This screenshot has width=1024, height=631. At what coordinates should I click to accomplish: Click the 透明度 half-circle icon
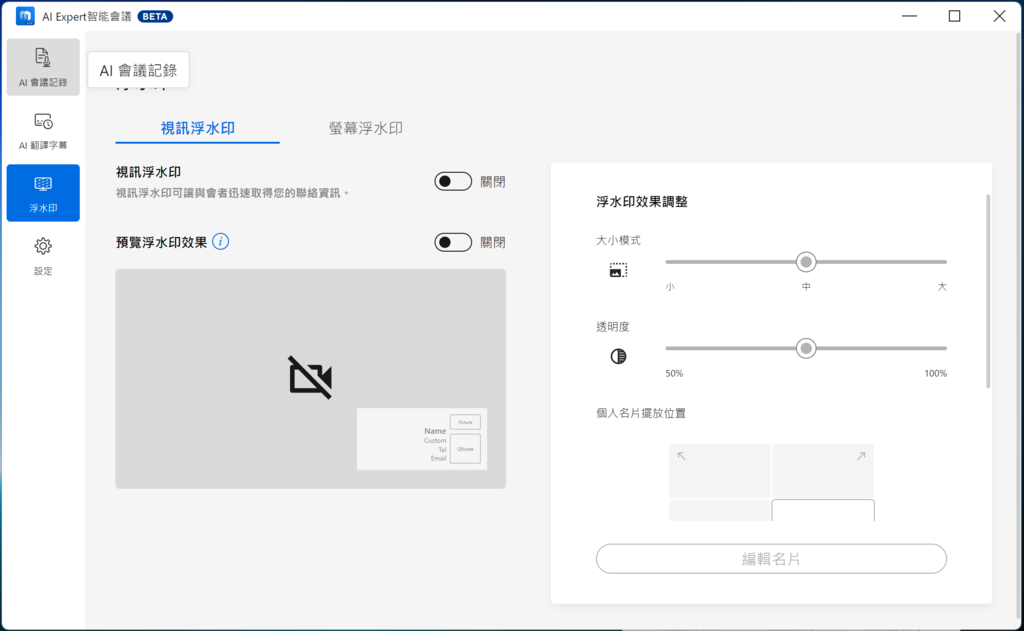point(618,356)
